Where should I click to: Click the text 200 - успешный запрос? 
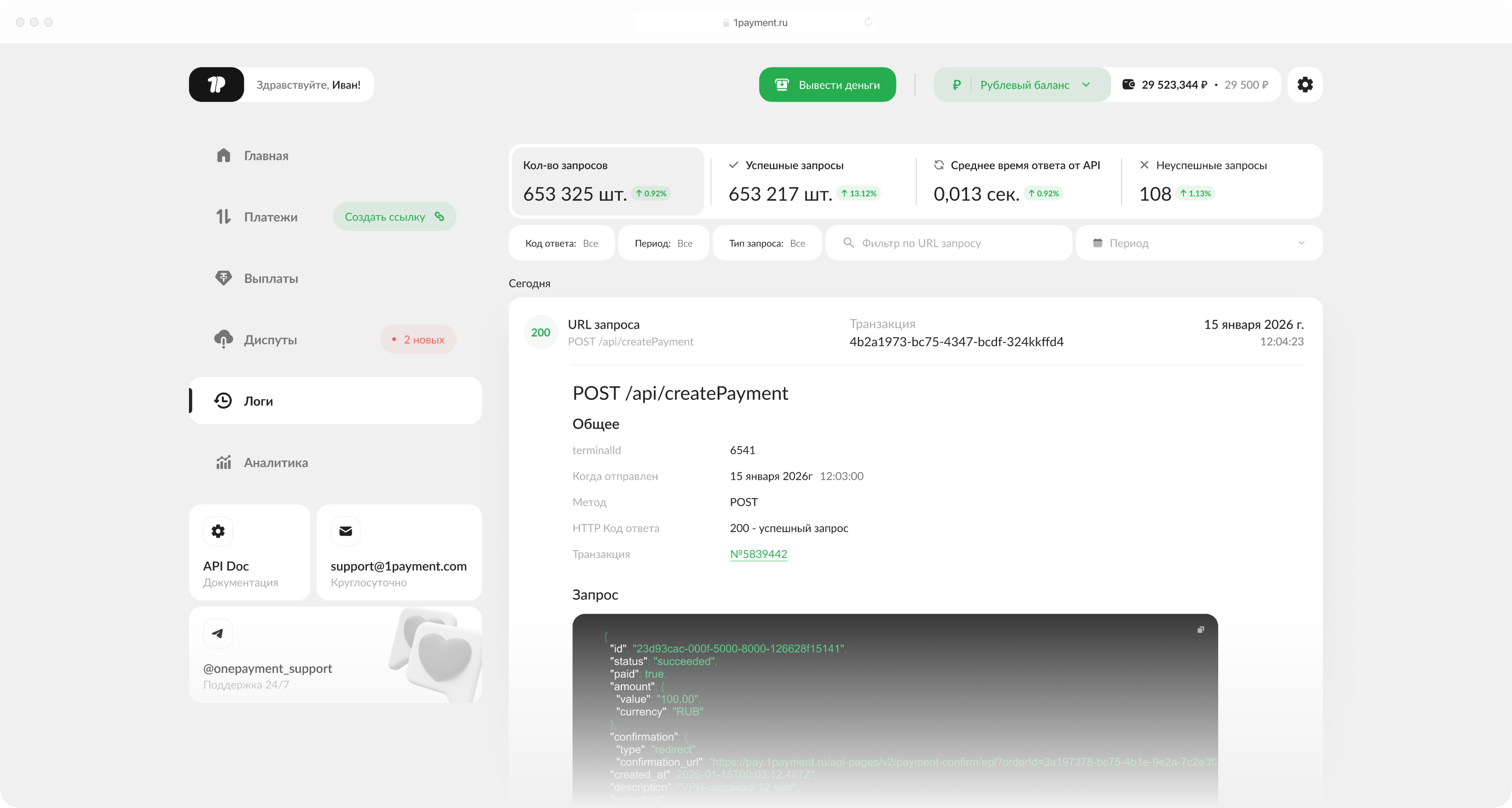tap(789, 528)
